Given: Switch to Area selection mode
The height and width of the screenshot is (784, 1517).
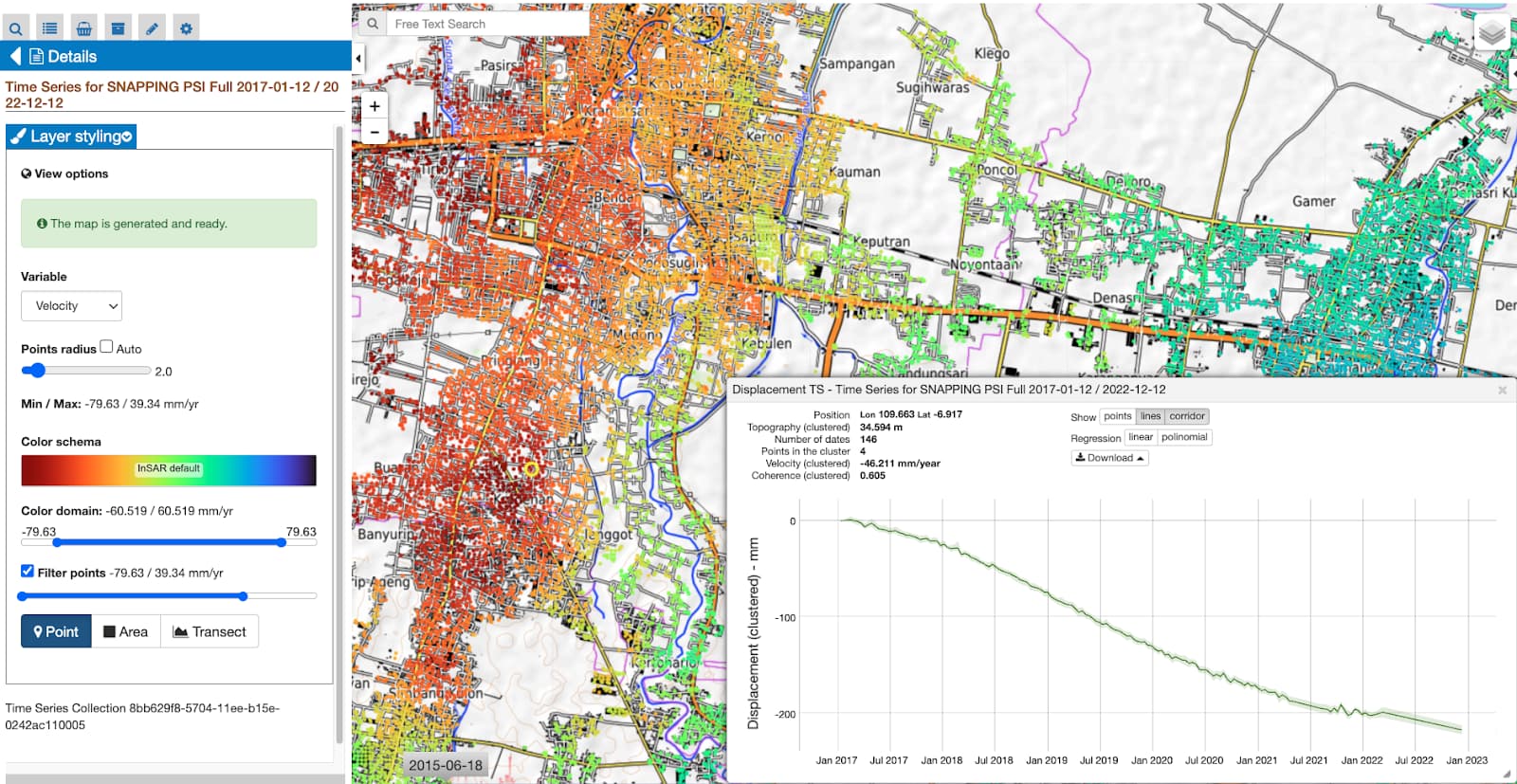Looking at the screenshot, I should [125, 631].
